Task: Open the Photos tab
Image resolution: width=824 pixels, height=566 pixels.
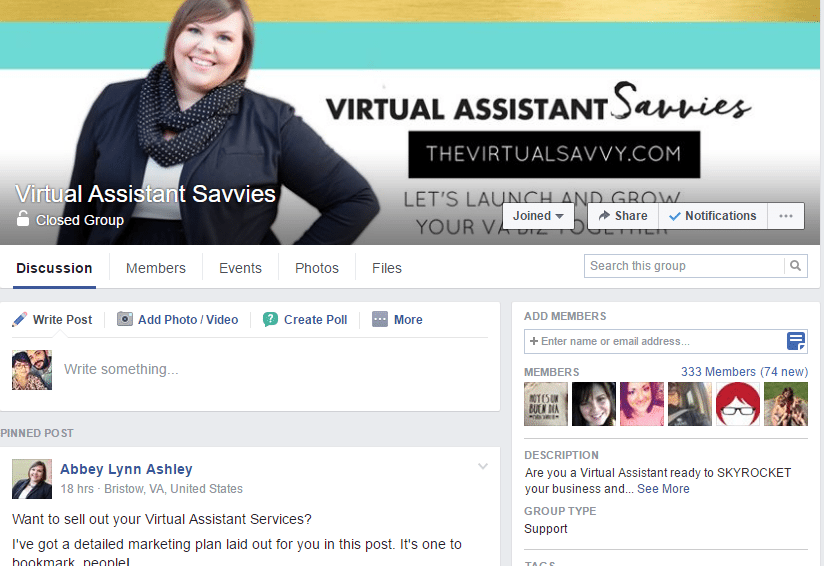Action: [317, 268]
